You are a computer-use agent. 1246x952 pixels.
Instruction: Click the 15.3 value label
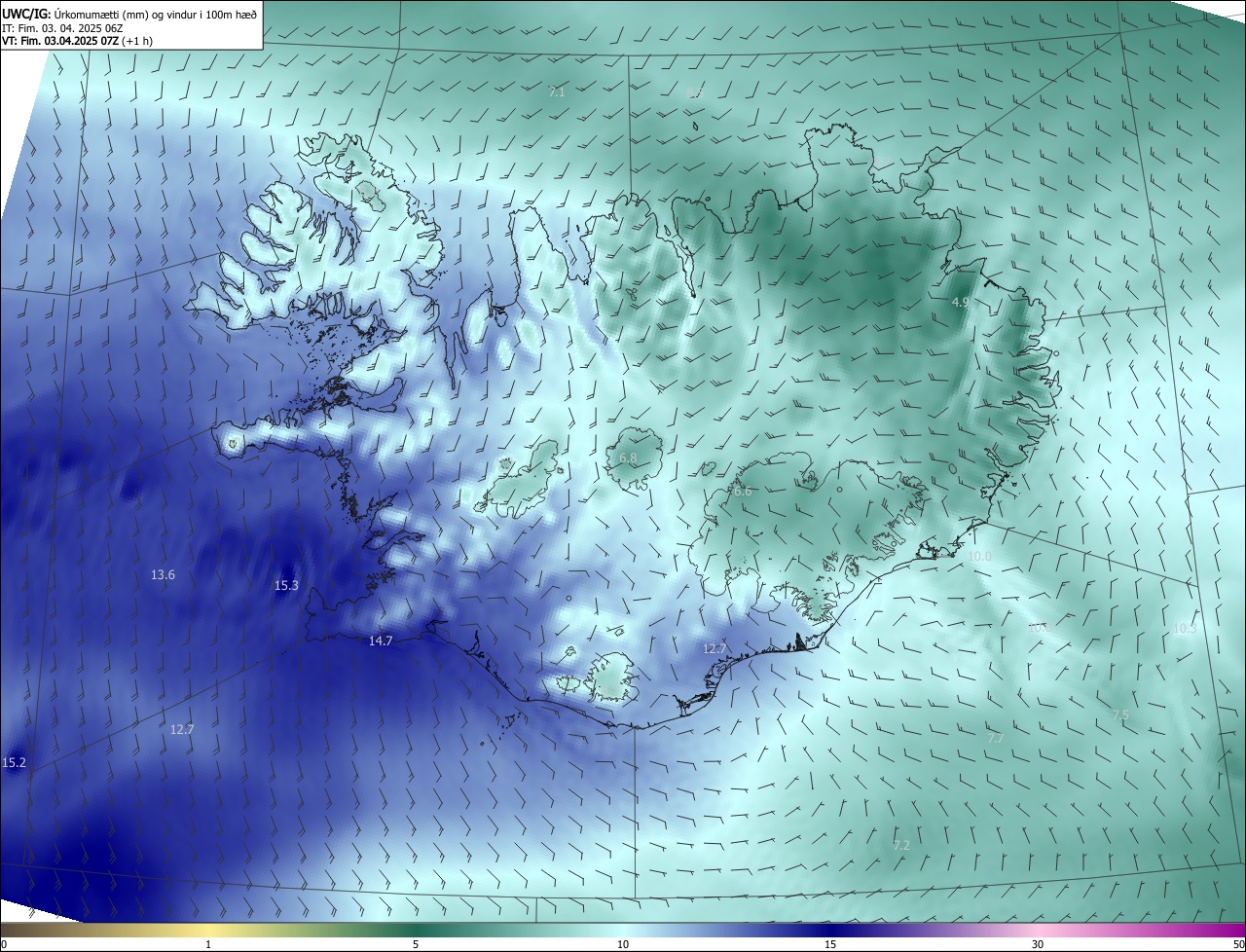tap(286, 585)
